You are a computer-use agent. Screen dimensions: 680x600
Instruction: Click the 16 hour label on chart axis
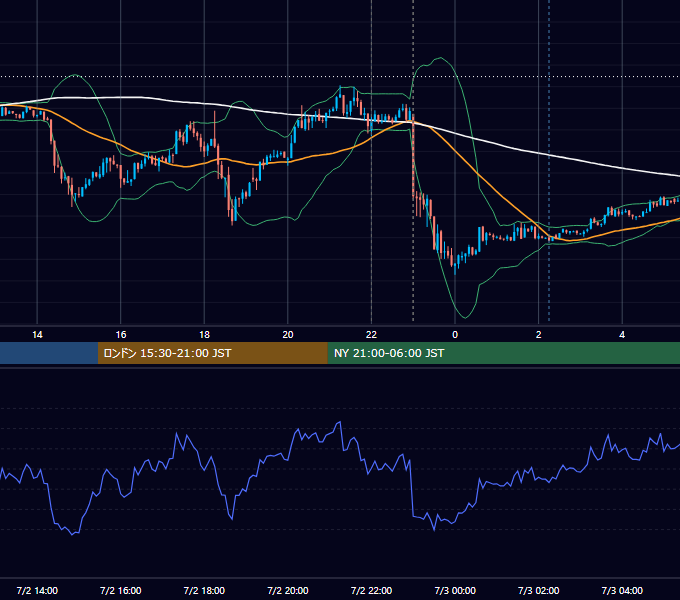[121, 335]
